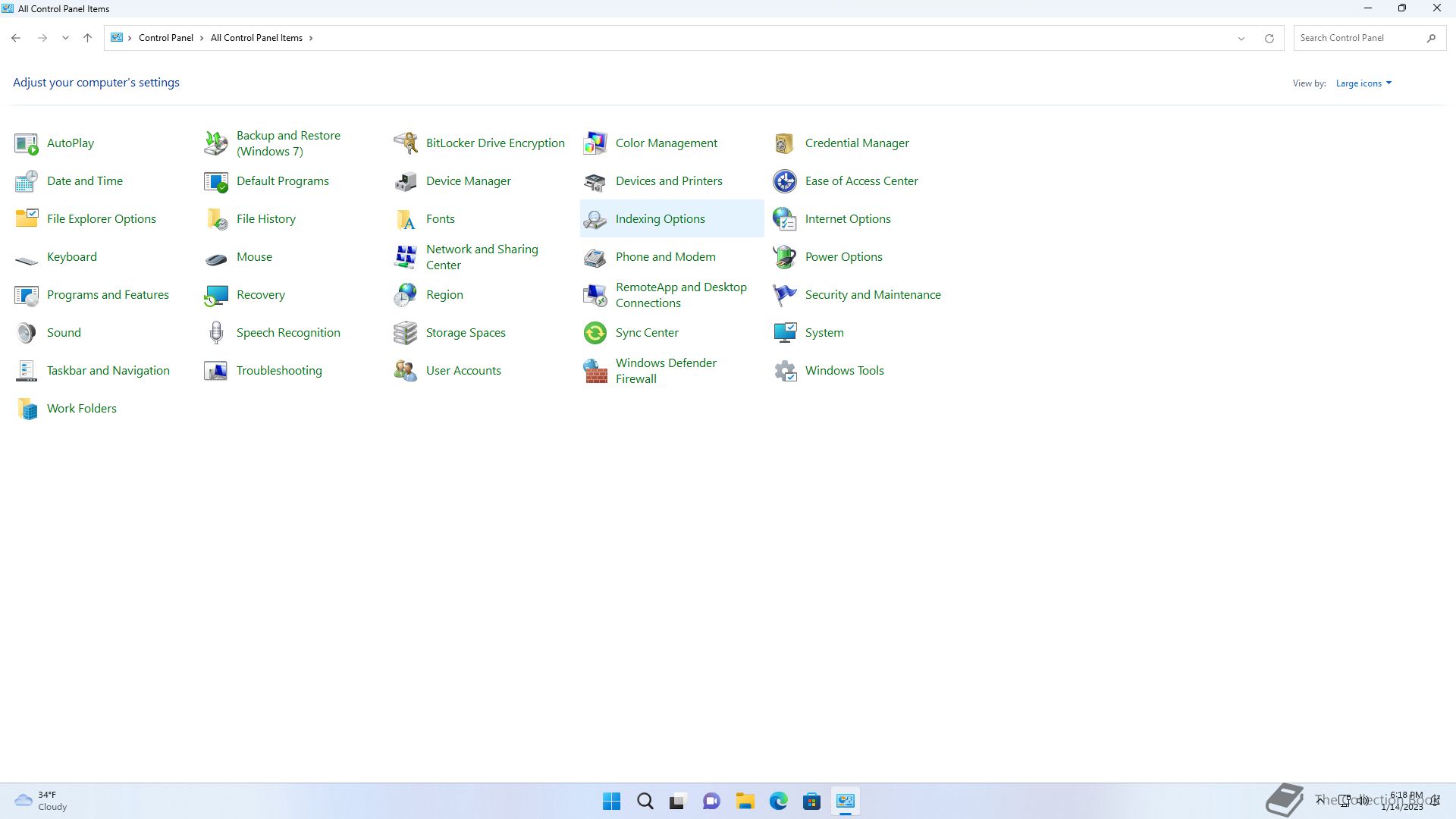The width and height of the screenshot is (1456, 819).
Task: Open the weather widget showing Cloudy
Action: 42,801
